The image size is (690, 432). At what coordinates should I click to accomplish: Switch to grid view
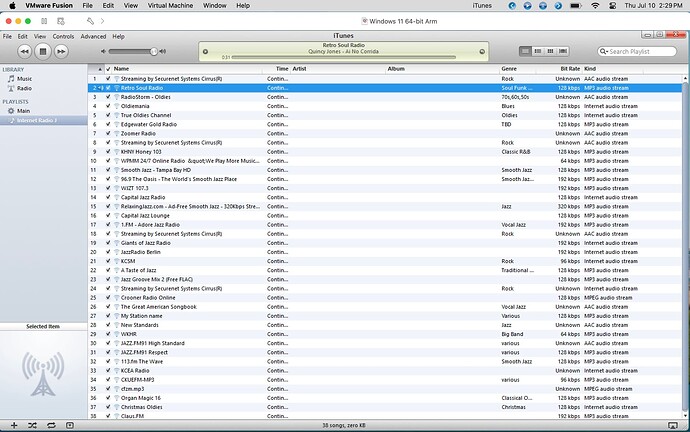click(x=550, y=51)
